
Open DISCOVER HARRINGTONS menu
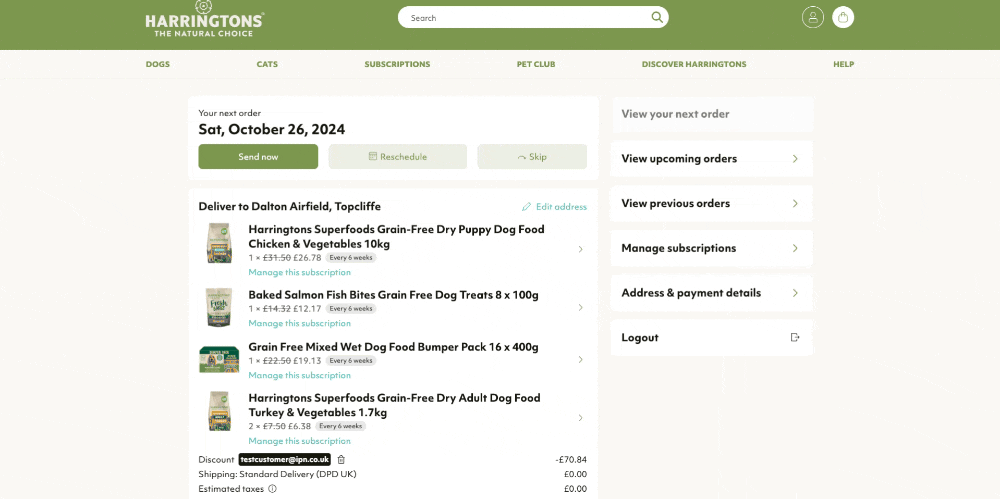(x=694, y=64)
